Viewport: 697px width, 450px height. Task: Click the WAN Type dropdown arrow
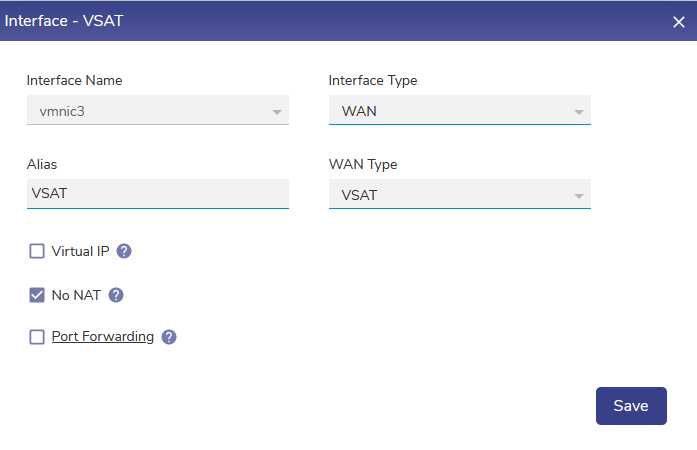point(579,195)
